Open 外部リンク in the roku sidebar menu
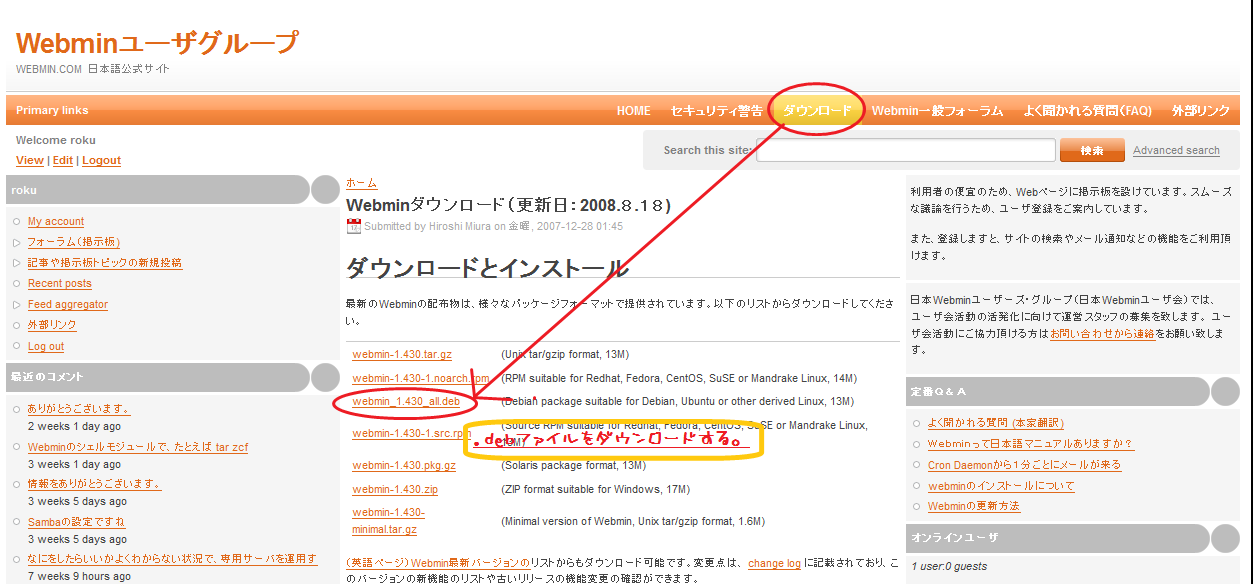 [x=52, y=325]
